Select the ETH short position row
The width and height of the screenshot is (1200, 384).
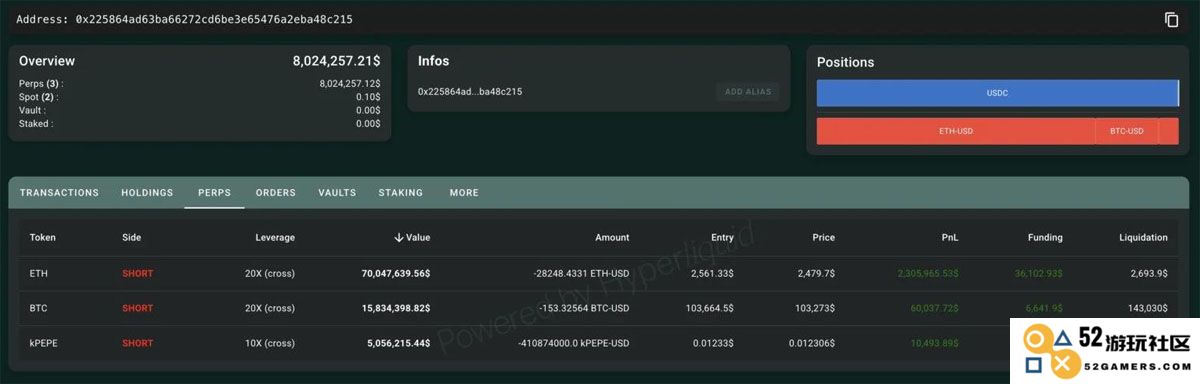(x=600, y=273)
